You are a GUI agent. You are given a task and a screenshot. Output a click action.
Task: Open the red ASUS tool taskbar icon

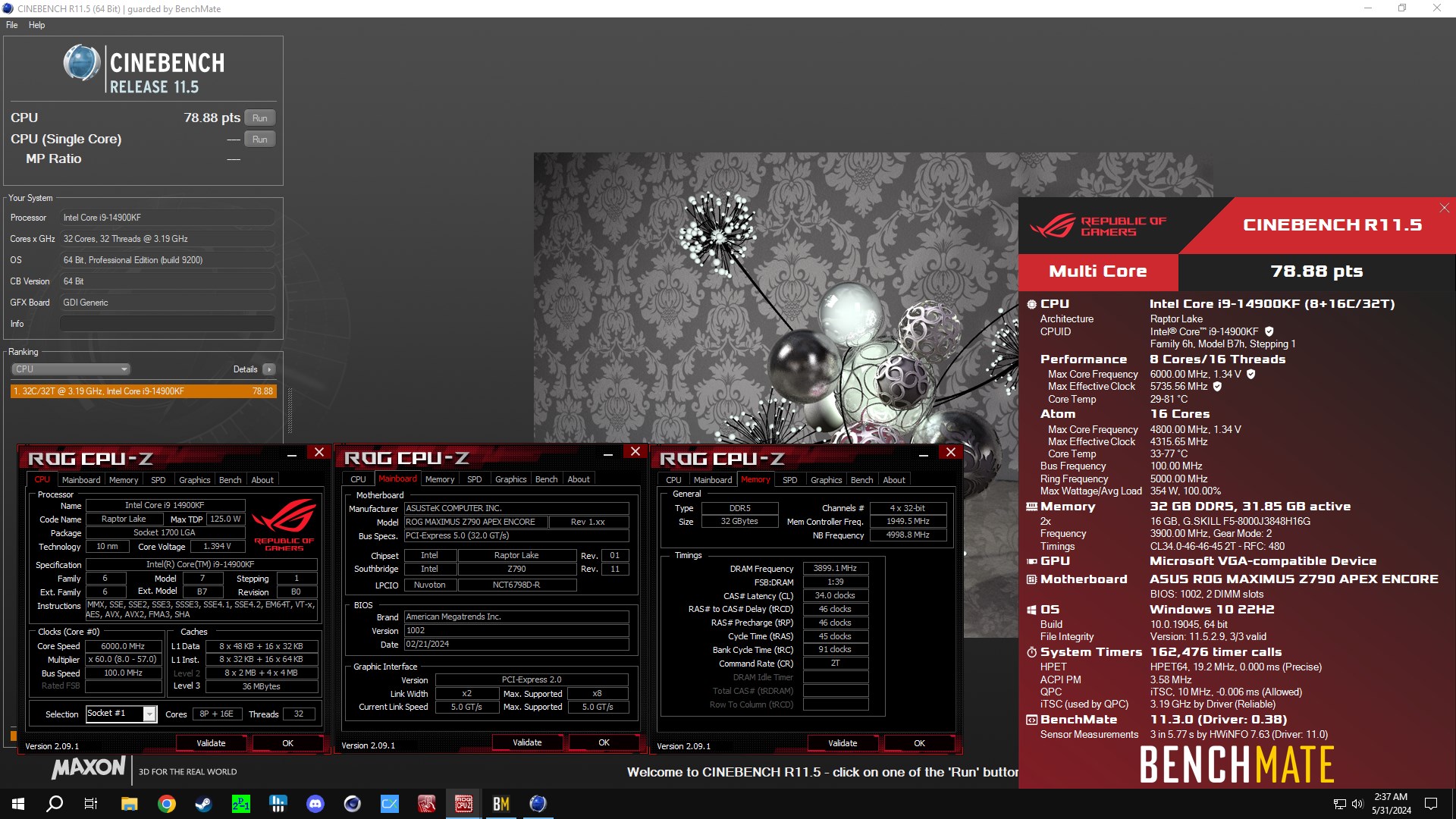click(x=426, y=804)
